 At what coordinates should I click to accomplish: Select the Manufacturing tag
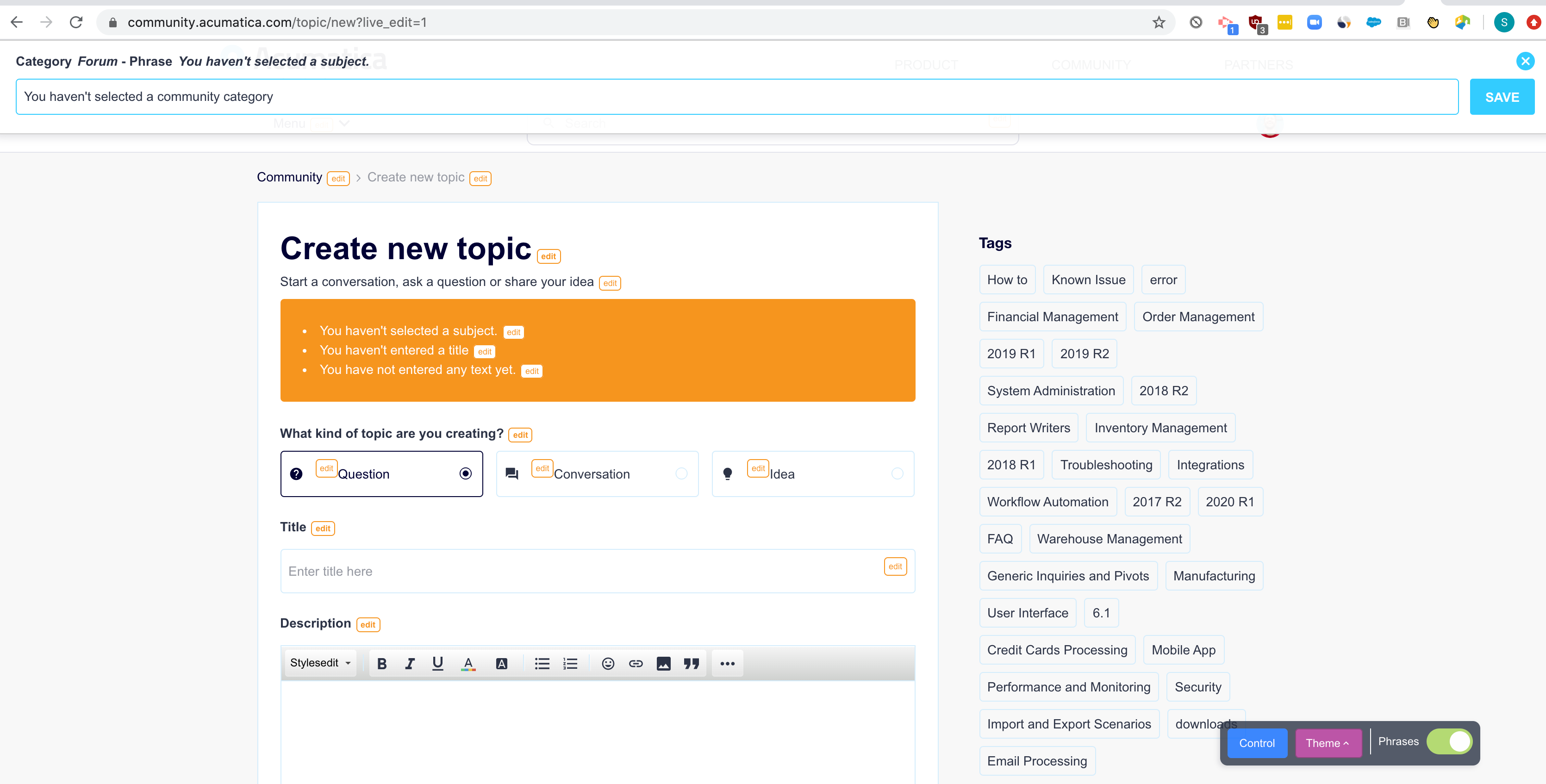pos(1214,576)
